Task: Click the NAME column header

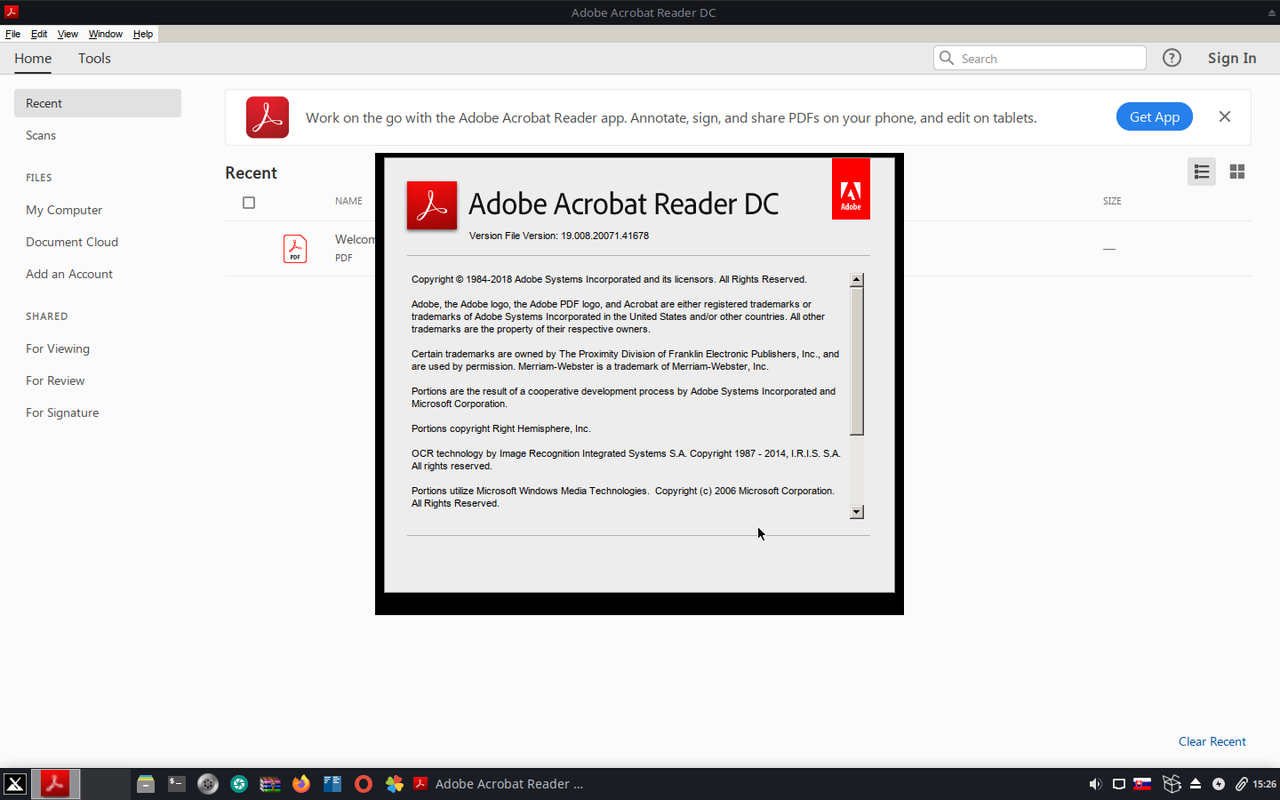Action: pyautogui.click(x=348, y=201)
